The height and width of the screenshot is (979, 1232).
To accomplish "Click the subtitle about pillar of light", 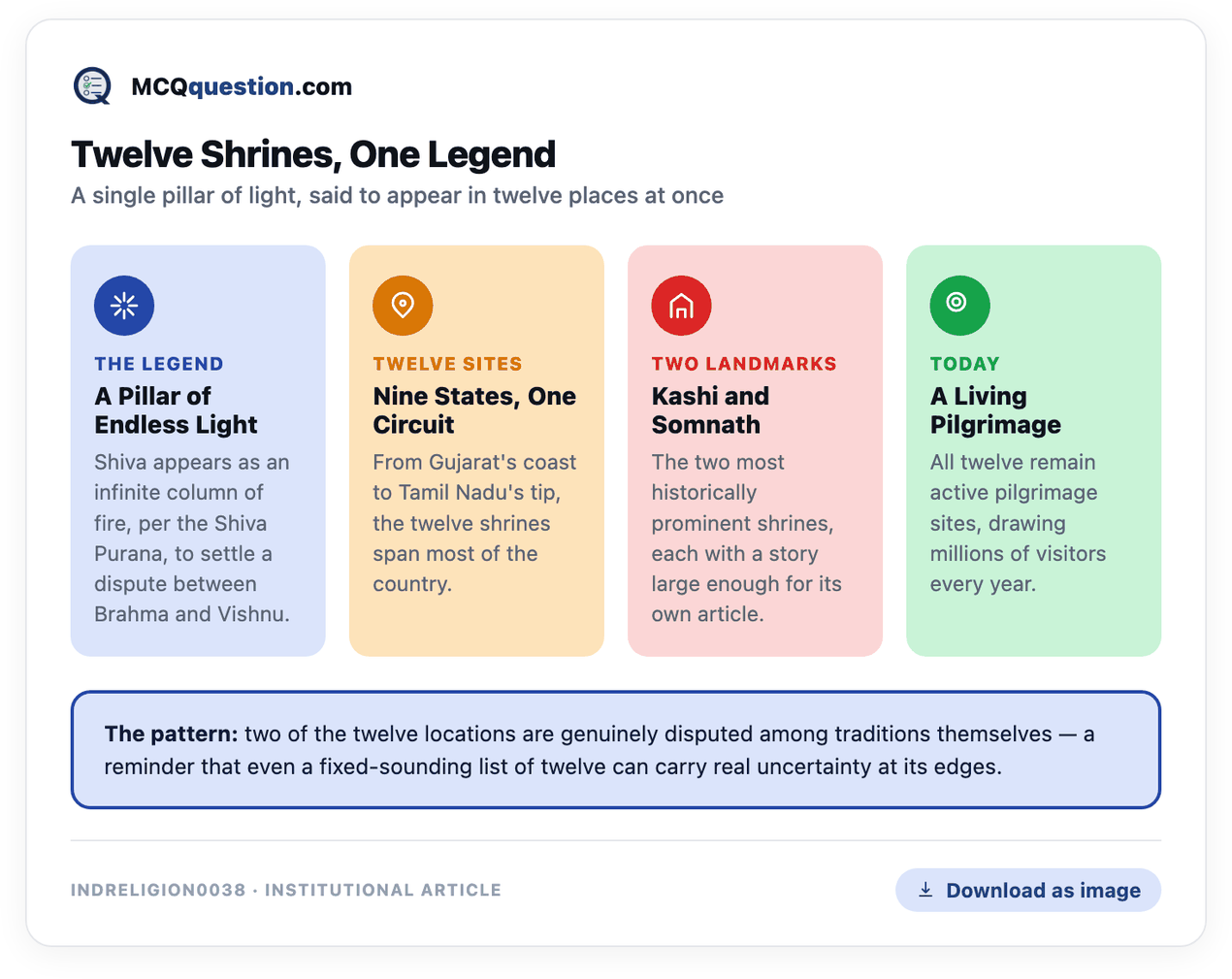I will click(397, 195).
